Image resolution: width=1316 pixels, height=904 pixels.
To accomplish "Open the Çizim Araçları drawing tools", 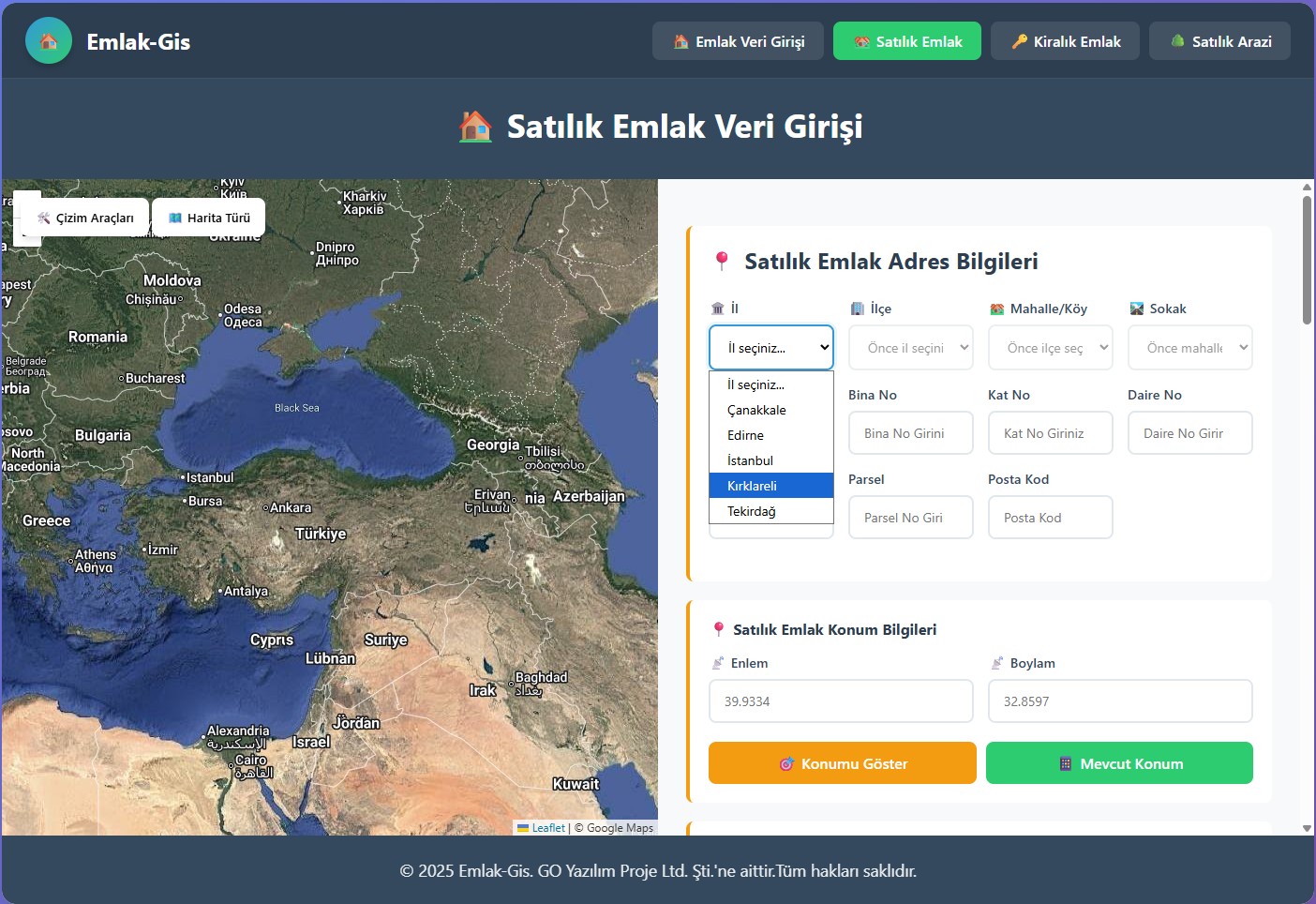I will pos(85,218).
